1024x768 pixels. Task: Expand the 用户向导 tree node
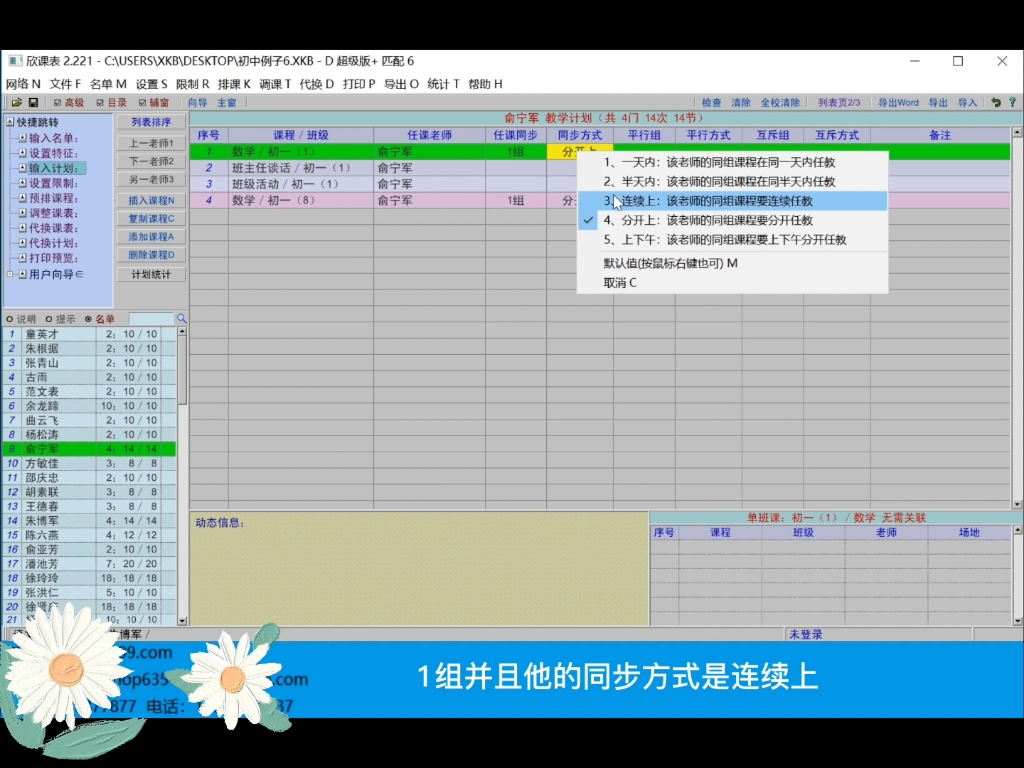coord(10,274)
